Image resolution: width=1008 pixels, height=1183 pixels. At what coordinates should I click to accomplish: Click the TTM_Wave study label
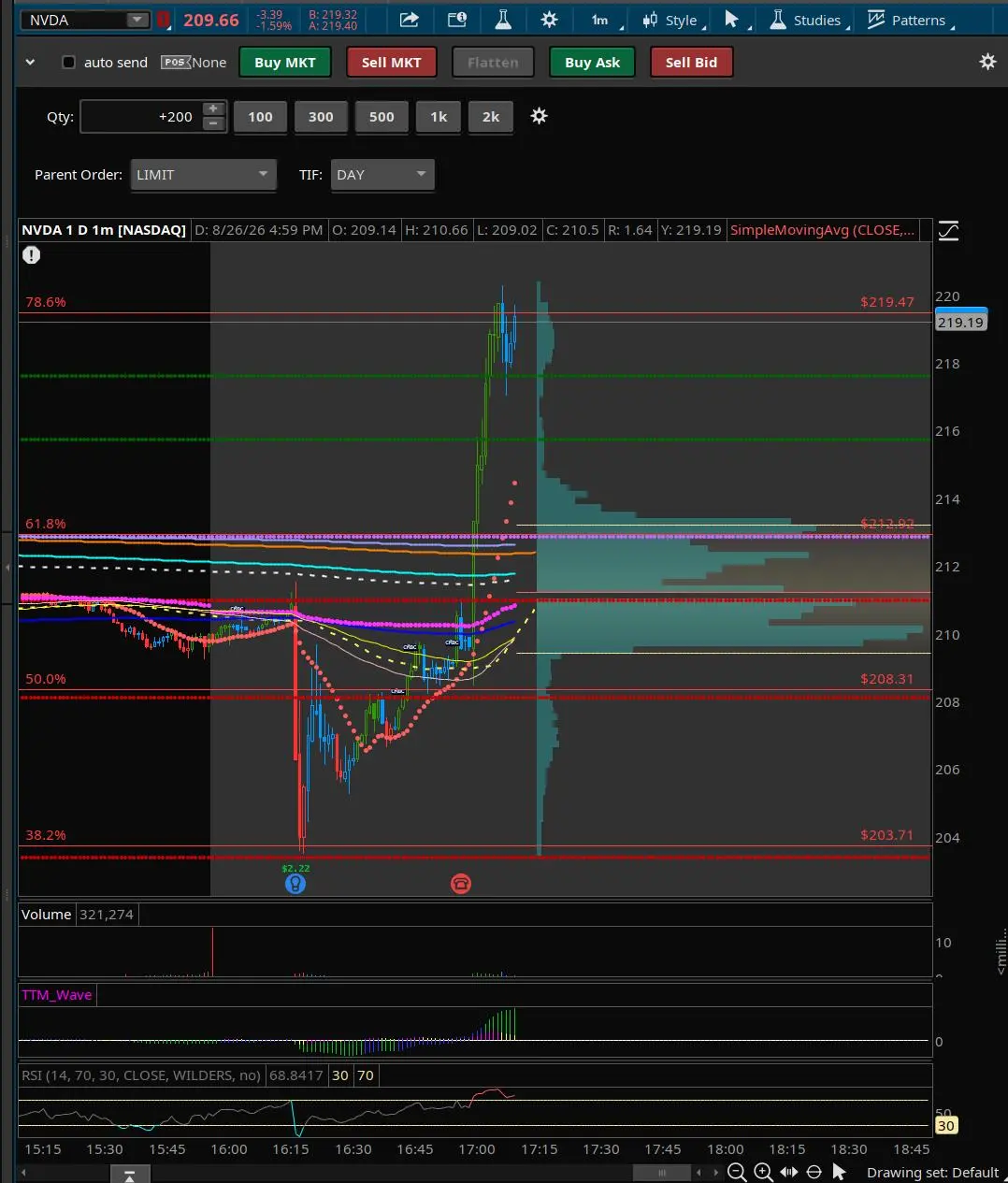57,995
